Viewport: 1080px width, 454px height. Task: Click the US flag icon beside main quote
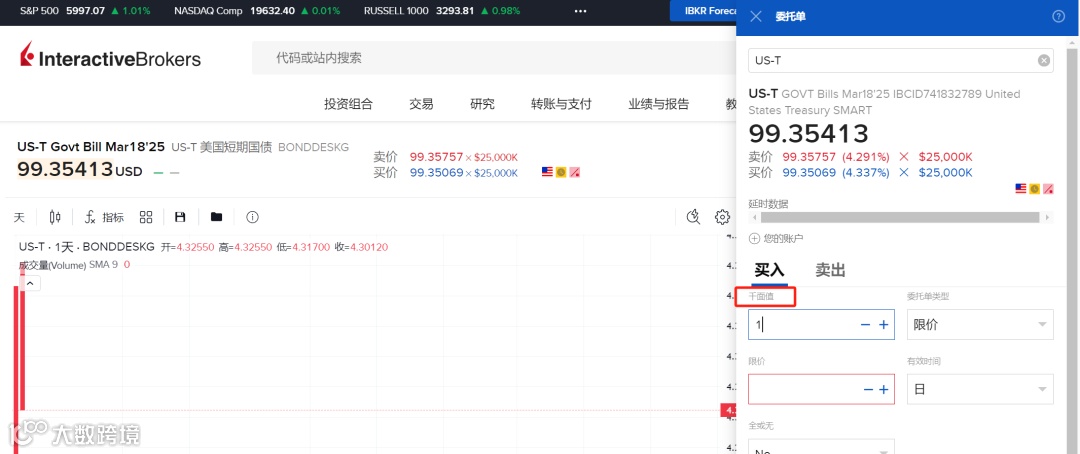tap(548, 172)
